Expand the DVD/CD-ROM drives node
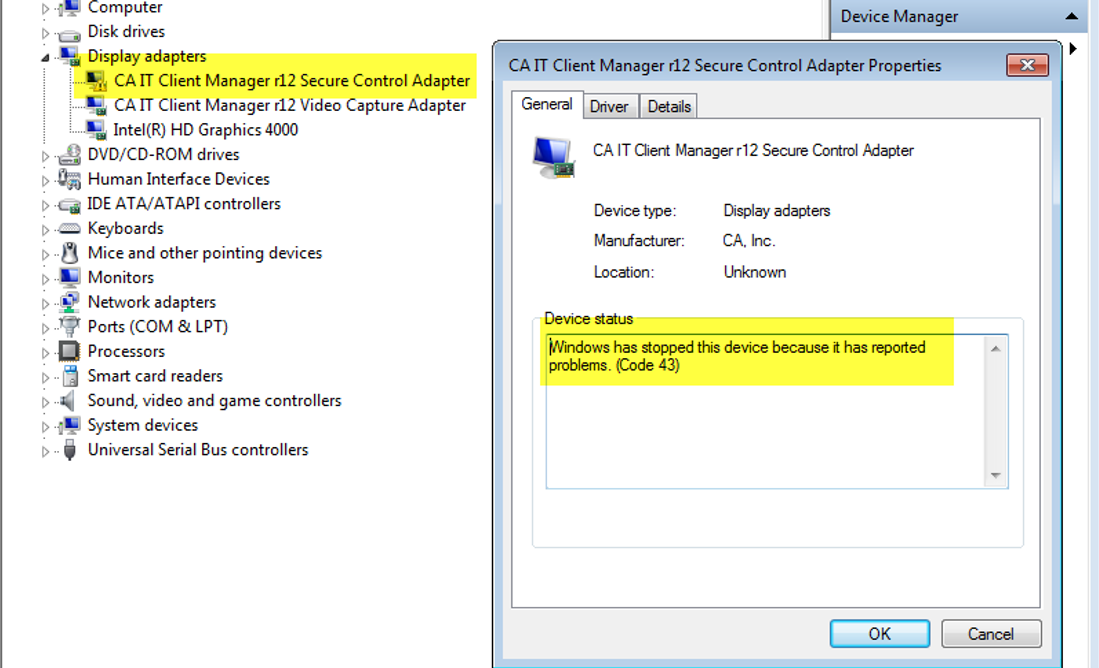The image size is (1099, 668). (46, 156)
